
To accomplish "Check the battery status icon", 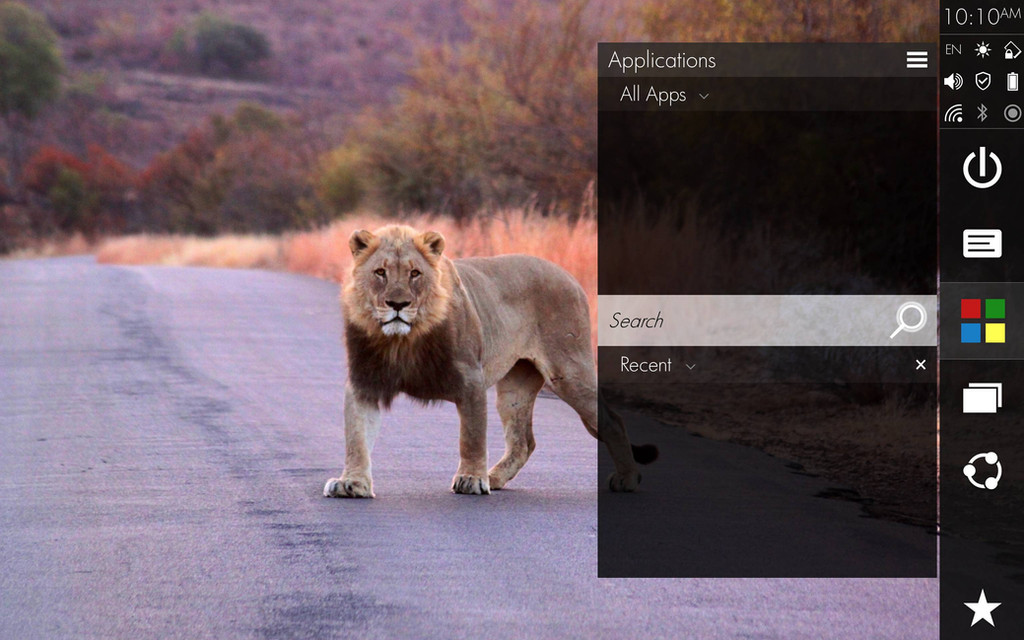I will 1012,81.
